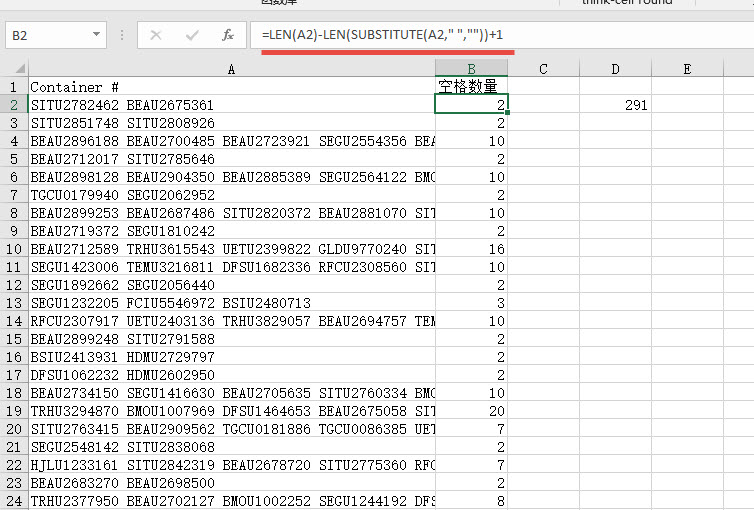
Task: Click the fill handle of cell B2
Action: coord(507,113)
